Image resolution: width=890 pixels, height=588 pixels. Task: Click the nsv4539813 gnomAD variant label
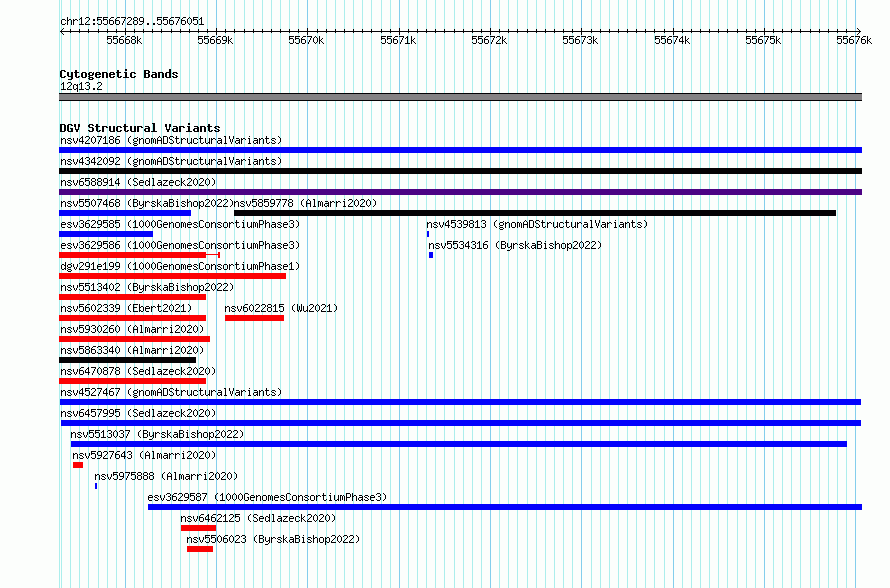(x=537, y=224)
